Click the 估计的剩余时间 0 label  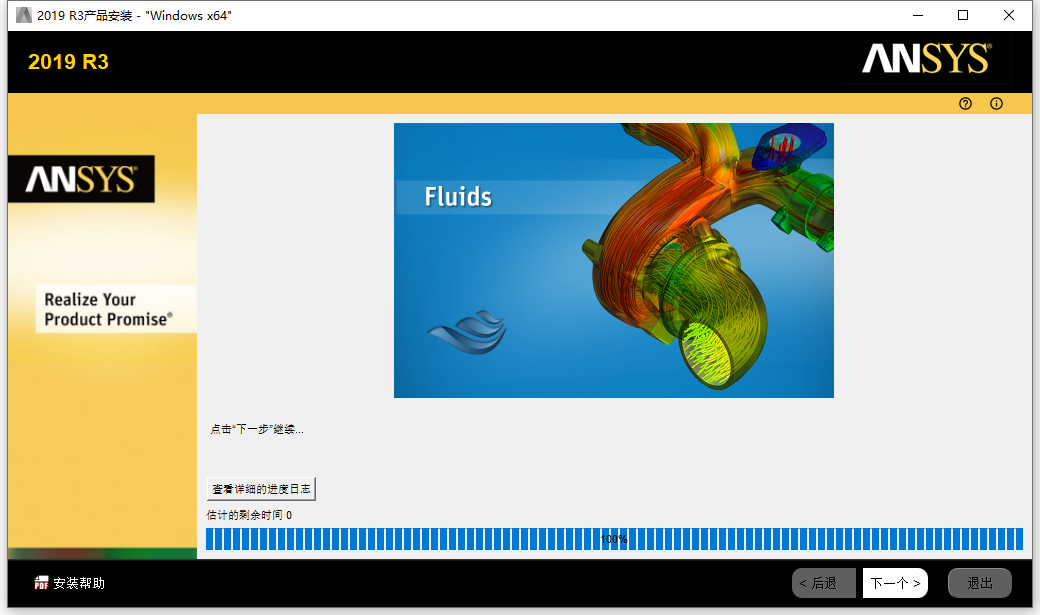tap(249, 515)
